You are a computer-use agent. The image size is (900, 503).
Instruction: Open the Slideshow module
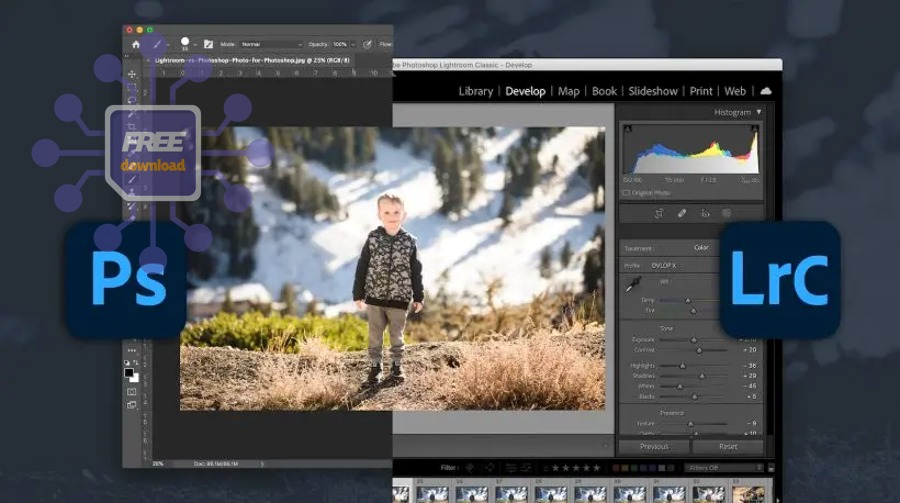(653, 91)
